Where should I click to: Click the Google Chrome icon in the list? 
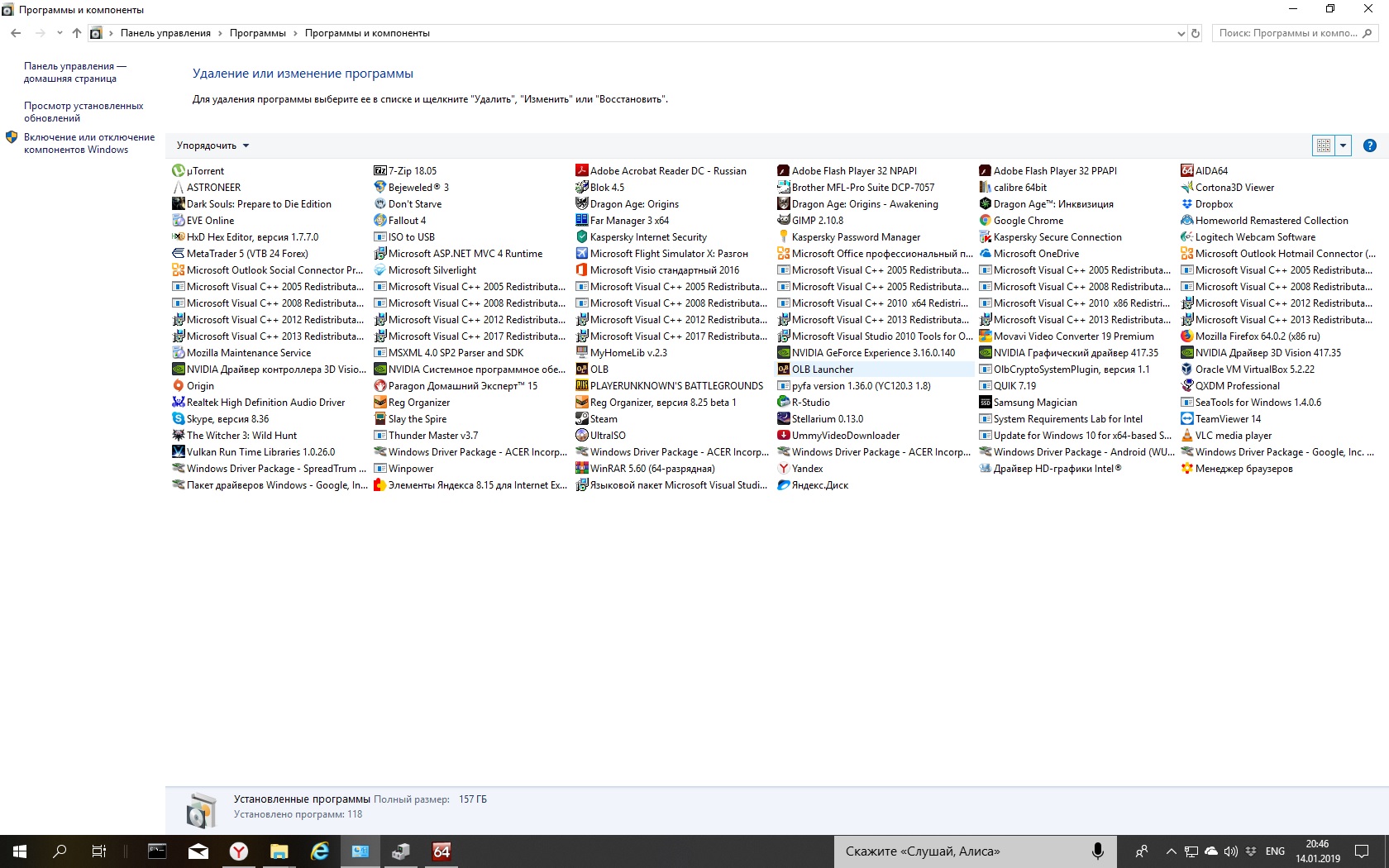(986, 221)
